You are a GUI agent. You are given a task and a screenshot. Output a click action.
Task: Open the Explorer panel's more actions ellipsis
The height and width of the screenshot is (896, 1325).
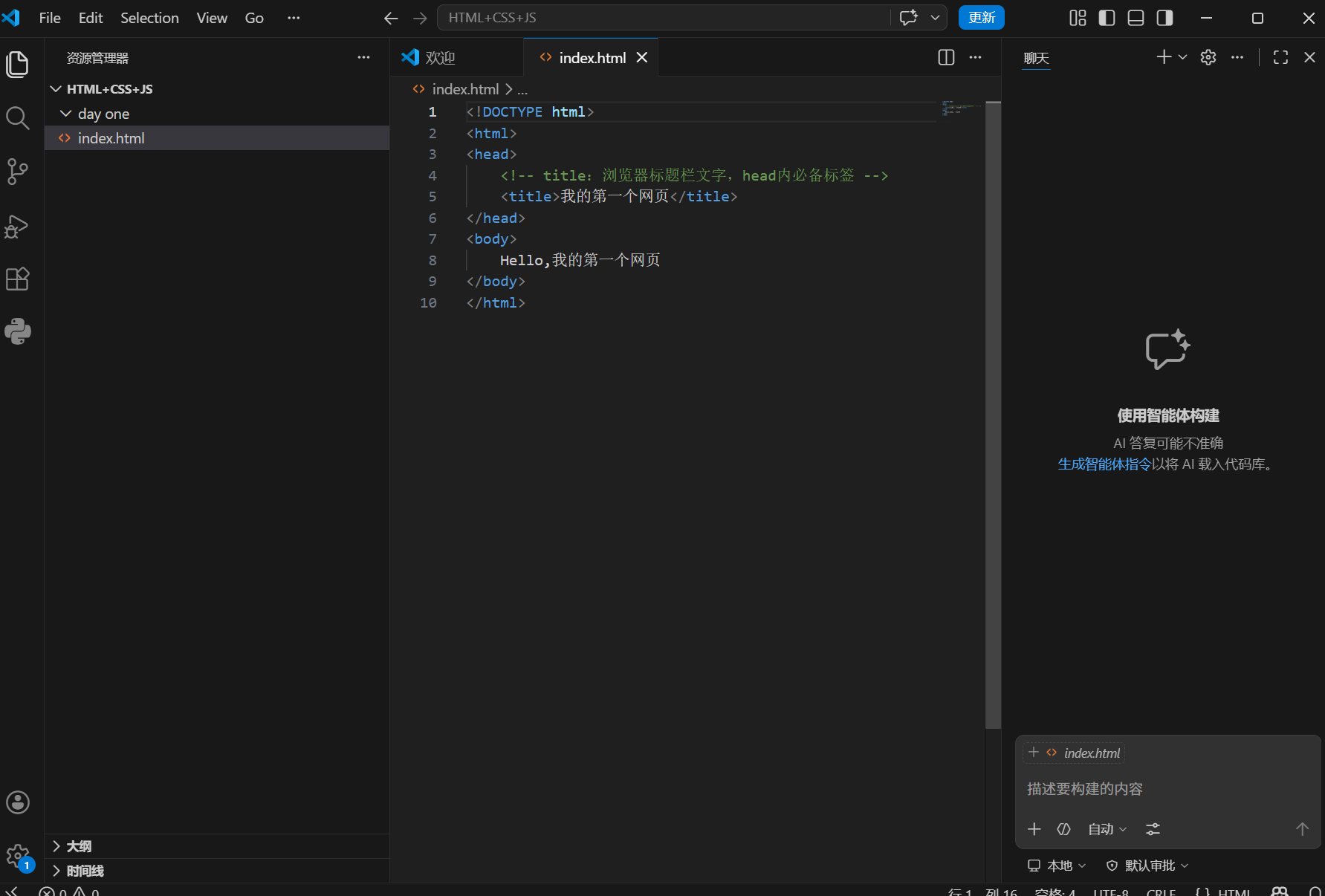363,57
